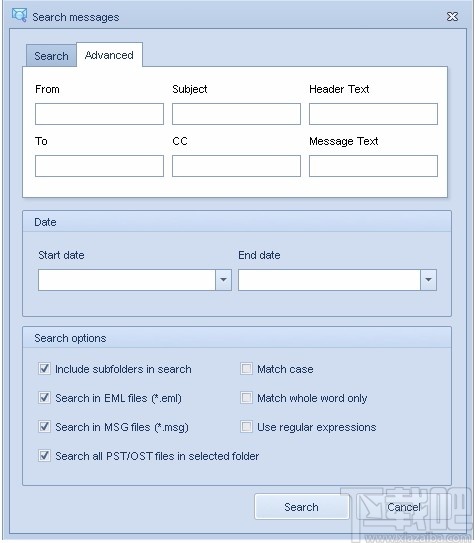475x543 pixels.
Task: Switch to the Search tab
Action: (x=51, y=56)
